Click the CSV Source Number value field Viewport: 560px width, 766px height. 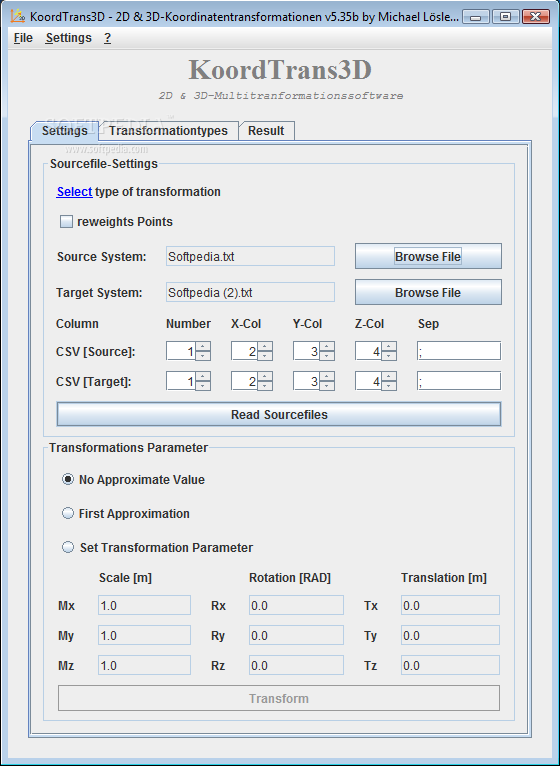coord(181,351)
